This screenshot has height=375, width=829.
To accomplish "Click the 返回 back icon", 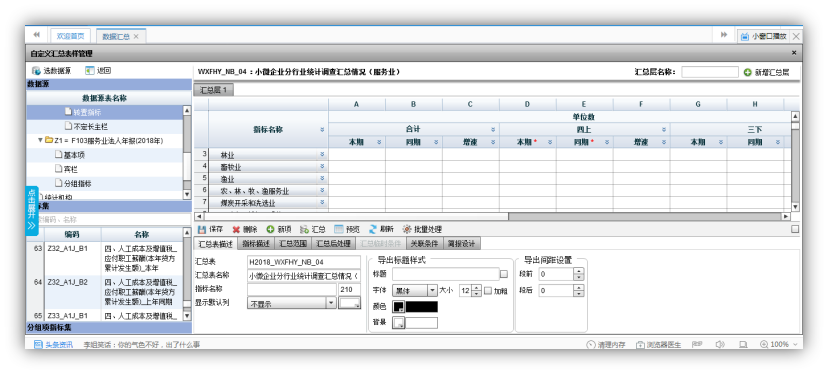I will [89, 70].
